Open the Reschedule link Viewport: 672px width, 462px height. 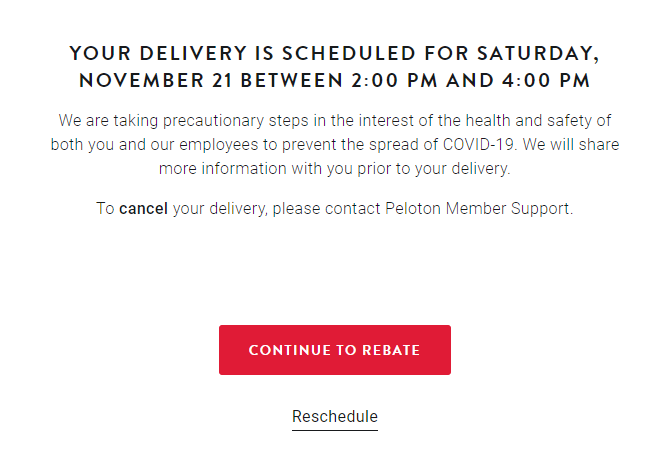(x=334, y=416)
